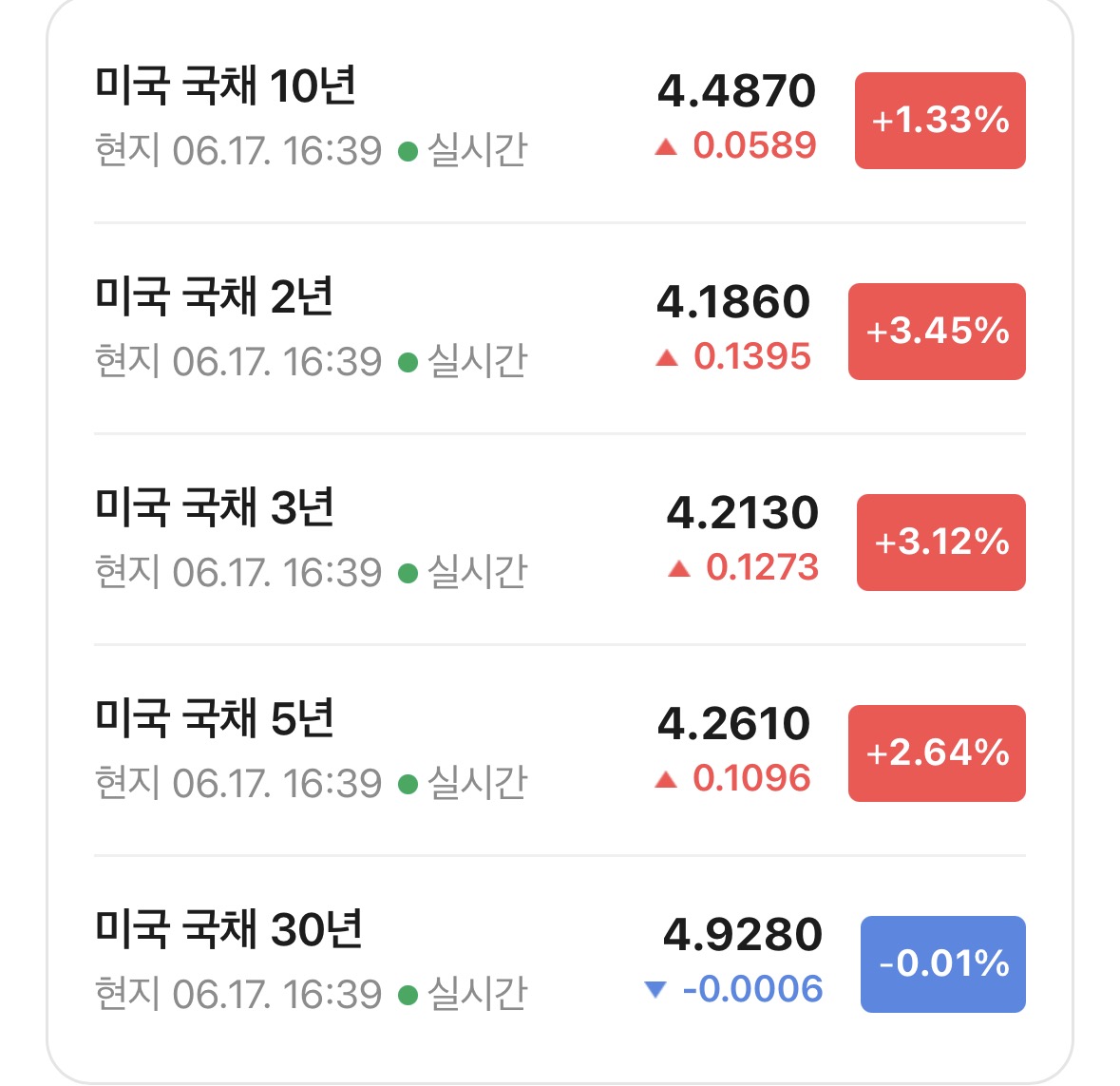Click the 4.4870 yield value
Image resolution: width=1120 pixels, height=1086 pixels.
click(736, 91)
